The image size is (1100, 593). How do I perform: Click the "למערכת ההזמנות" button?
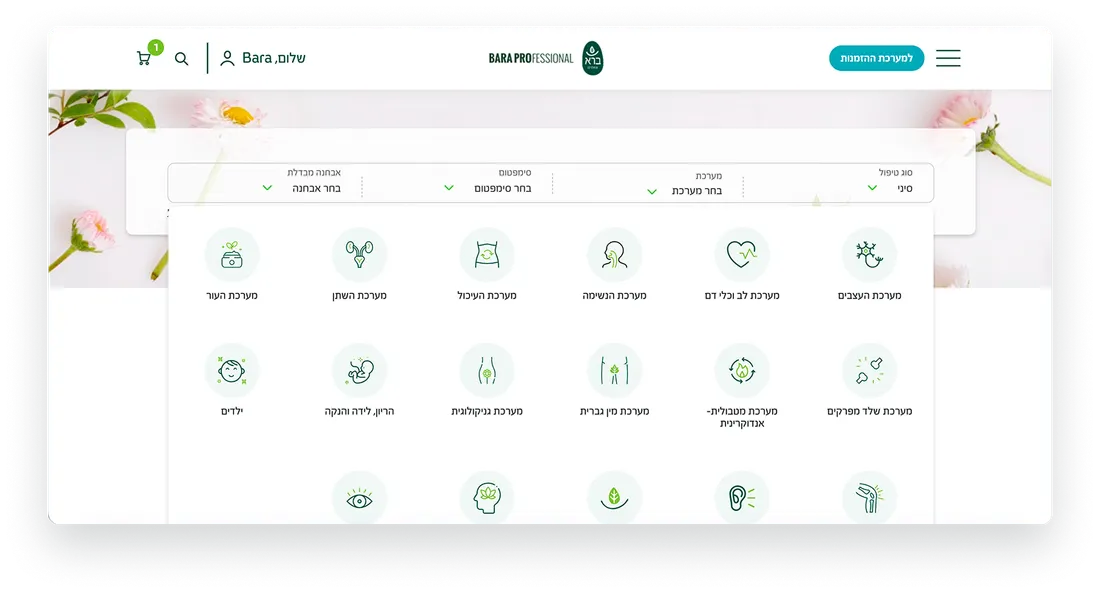(876, 58)
